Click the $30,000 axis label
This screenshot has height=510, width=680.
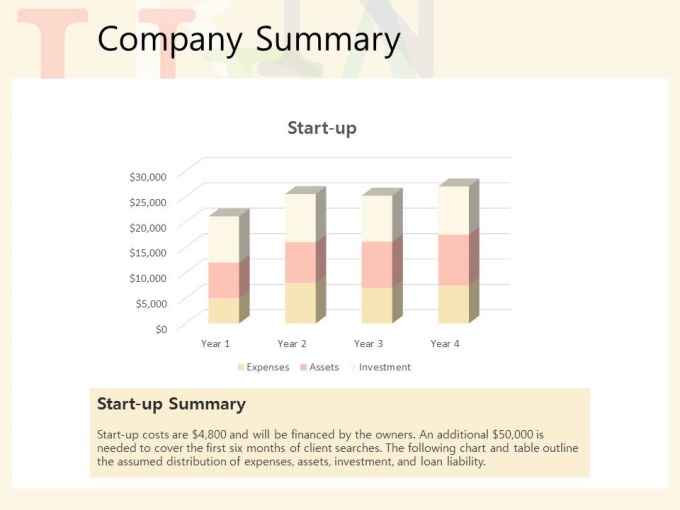point(148,177)
